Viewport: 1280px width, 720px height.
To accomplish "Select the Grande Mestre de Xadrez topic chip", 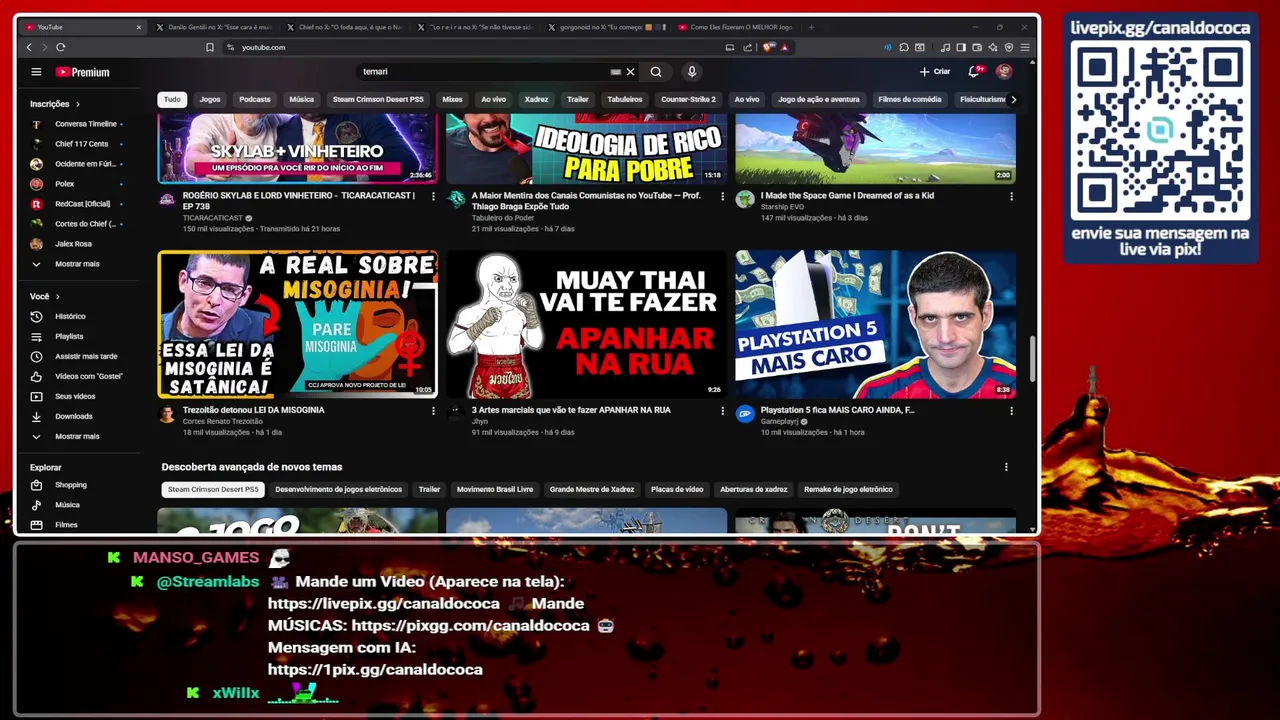I will click(592, 489).
